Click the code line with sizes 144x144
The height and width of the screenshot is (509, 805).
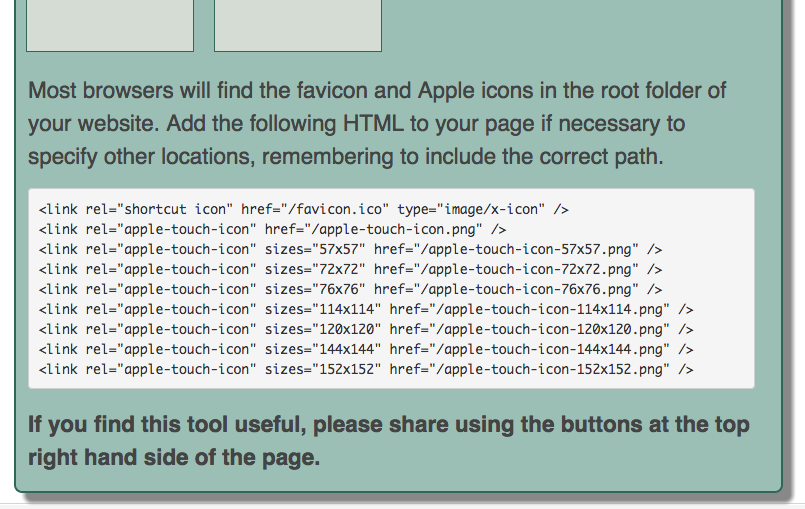pyautogui.click(x=366, y=350)
